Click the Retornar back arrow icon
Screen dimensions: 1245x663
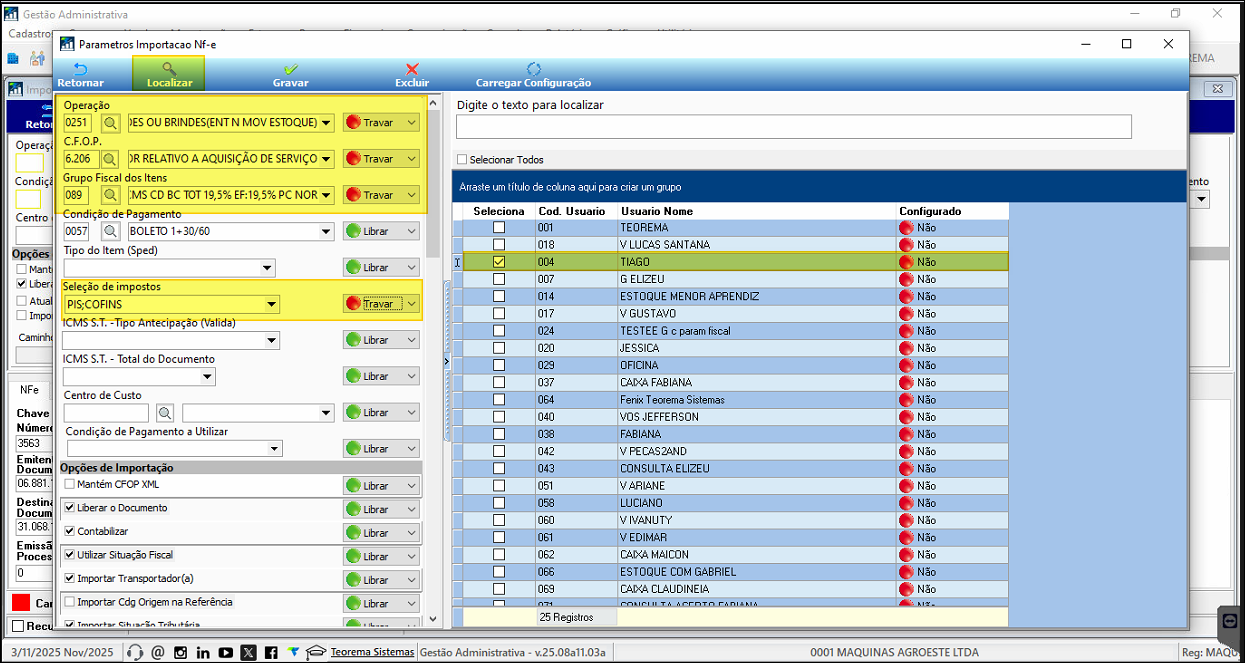[x=80, y=69]
